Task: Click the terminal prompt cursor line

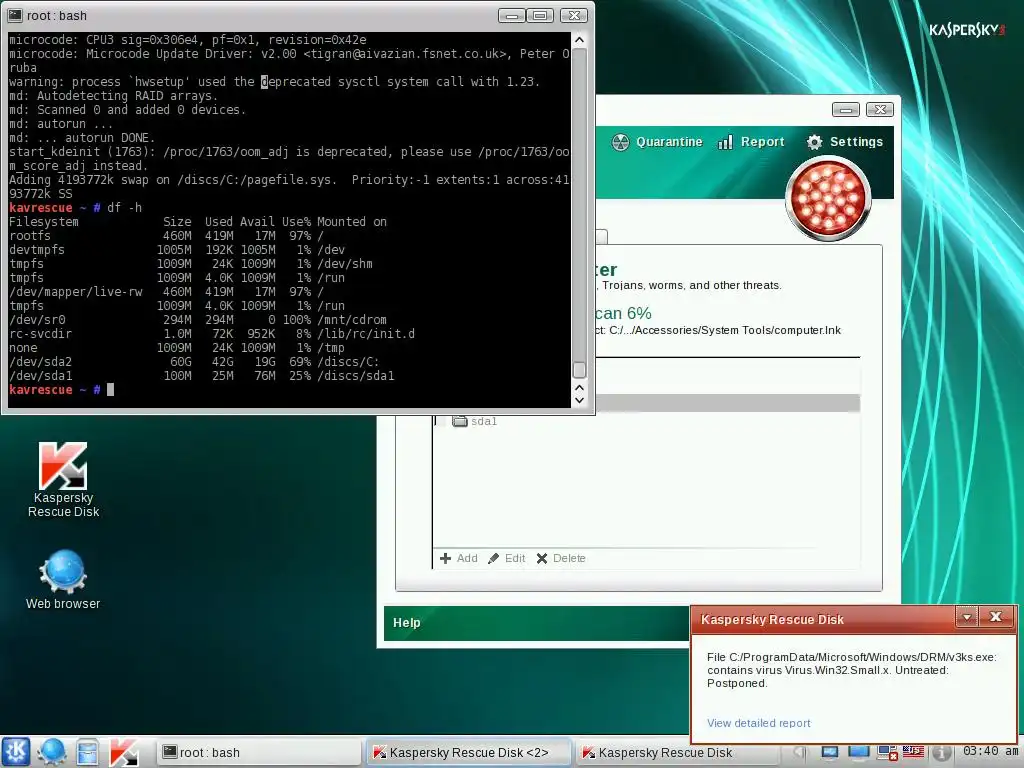Action: [61, 390]
